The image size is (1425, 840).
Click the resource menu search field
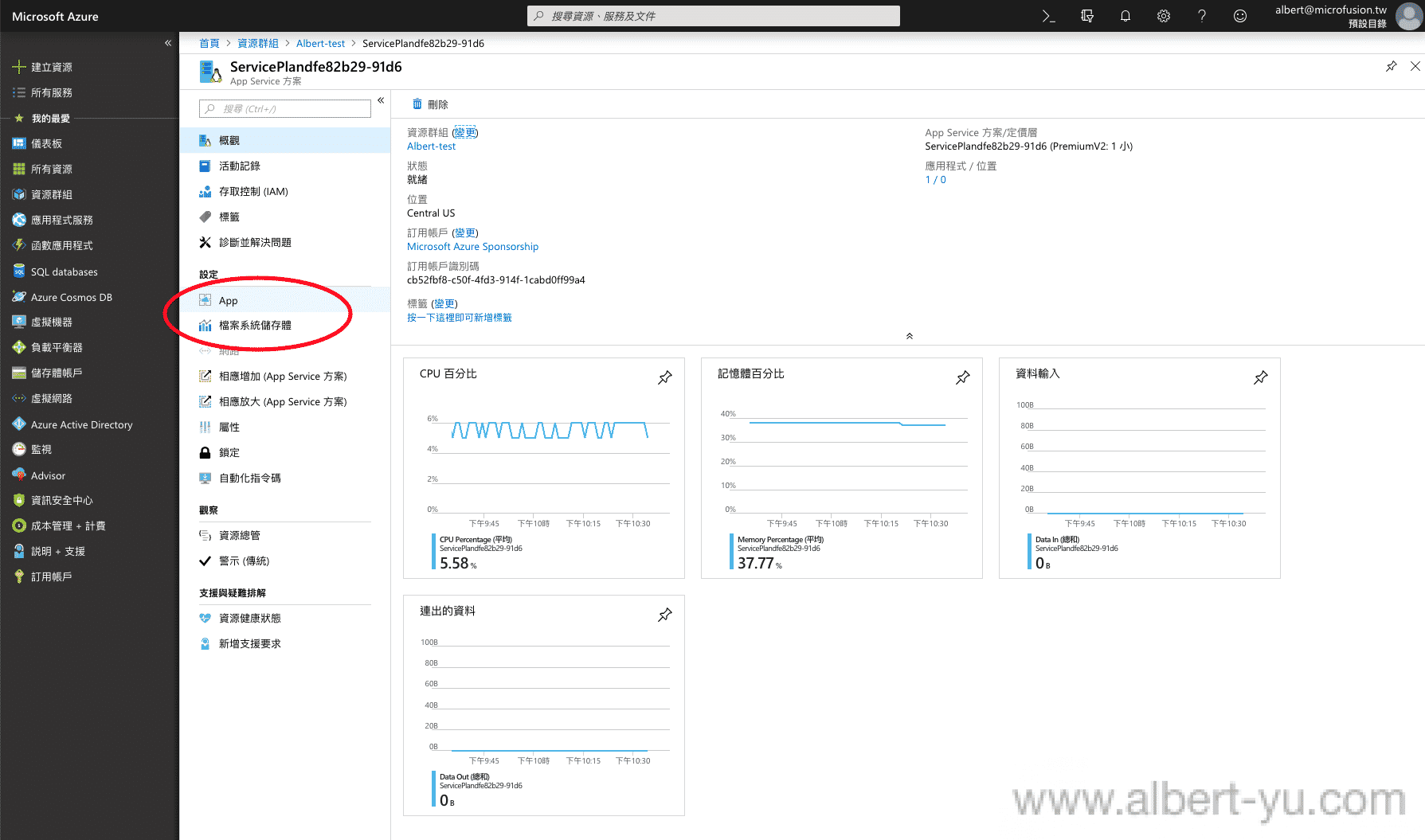click(x=285, y=109)
